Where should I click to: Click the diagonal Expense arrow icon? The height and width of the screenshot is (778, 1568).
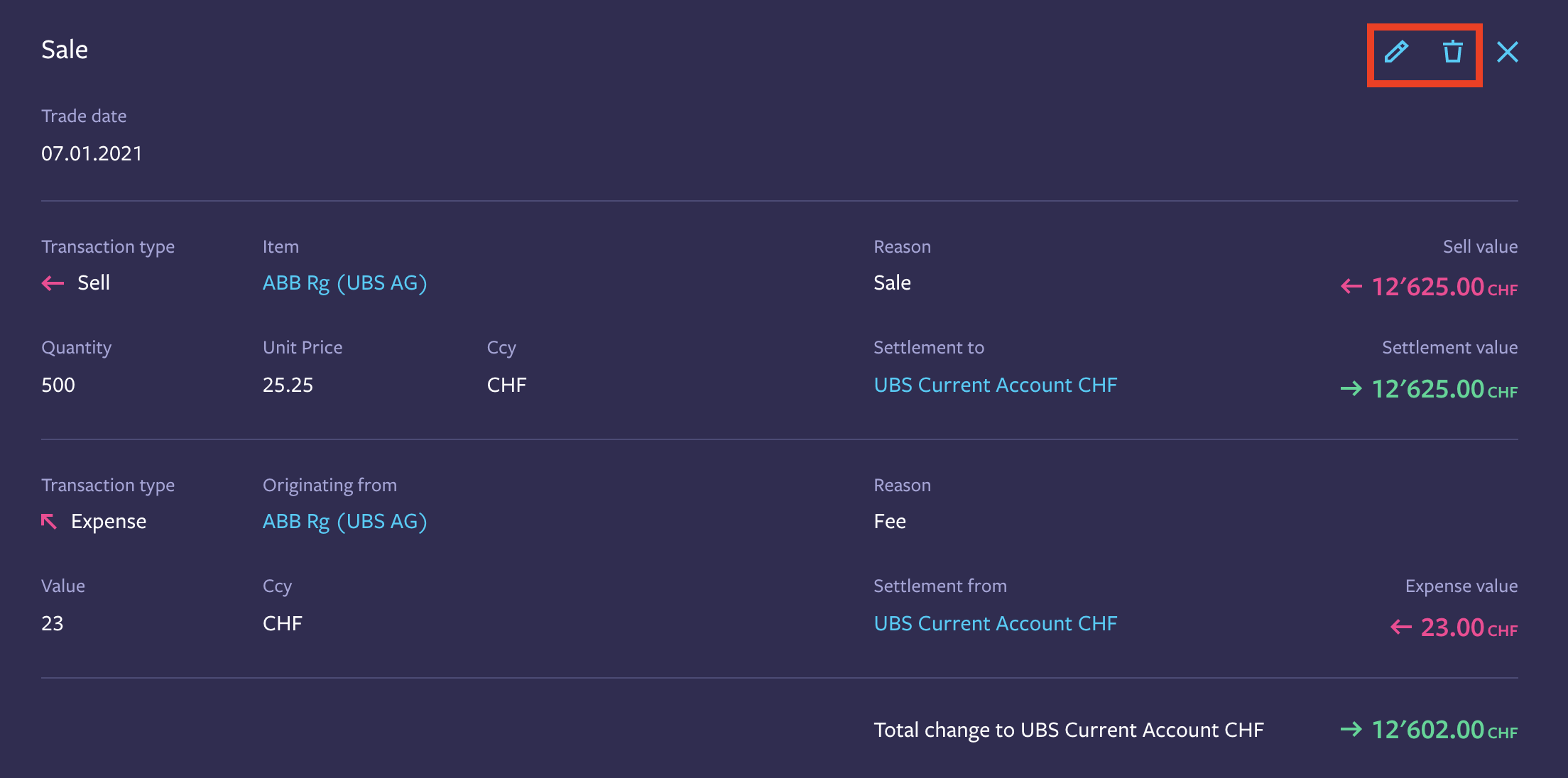click(x=49, y=522)
